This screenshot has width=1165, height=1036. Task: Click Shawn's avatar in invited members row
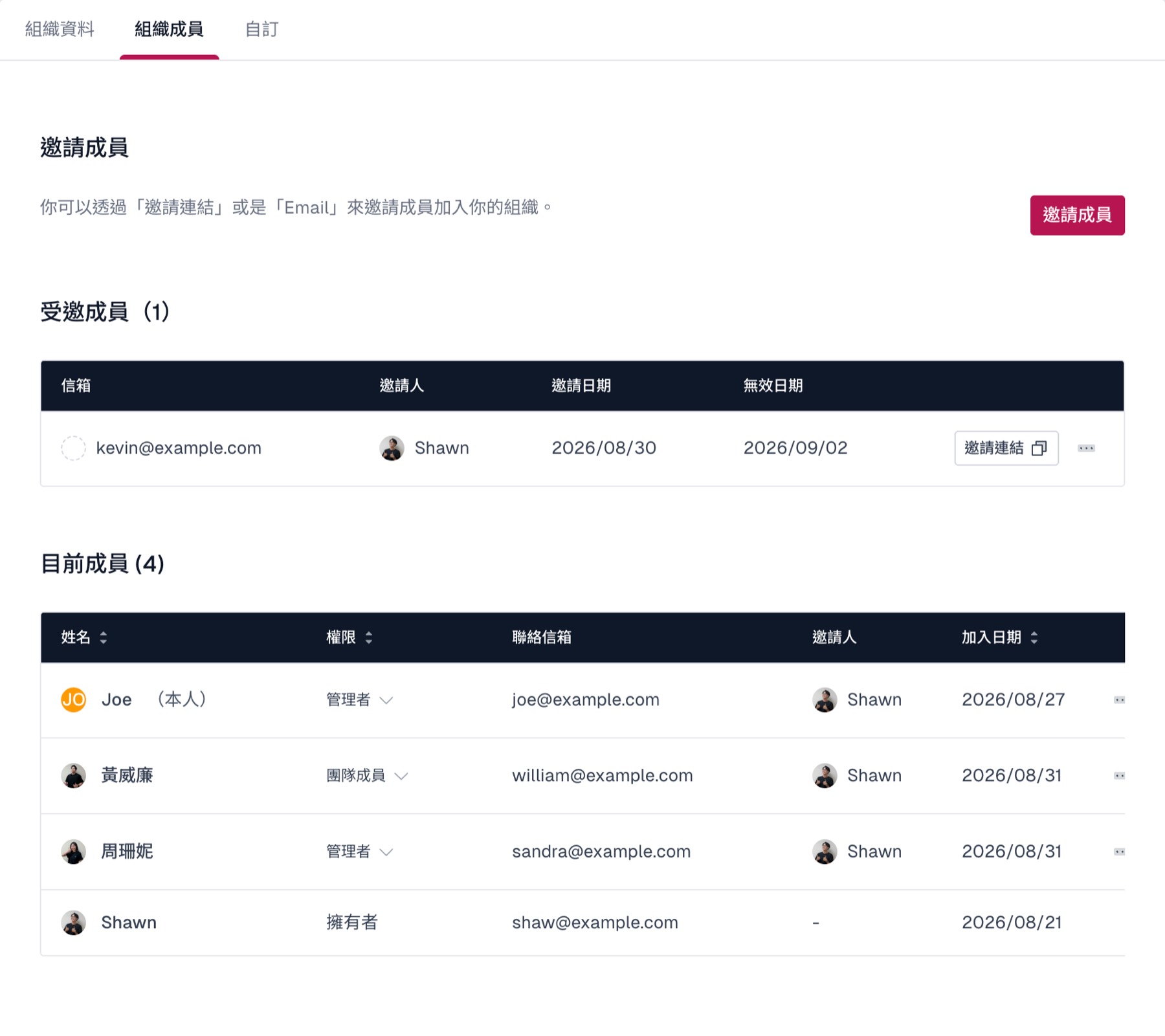click(x=392, y=448)
